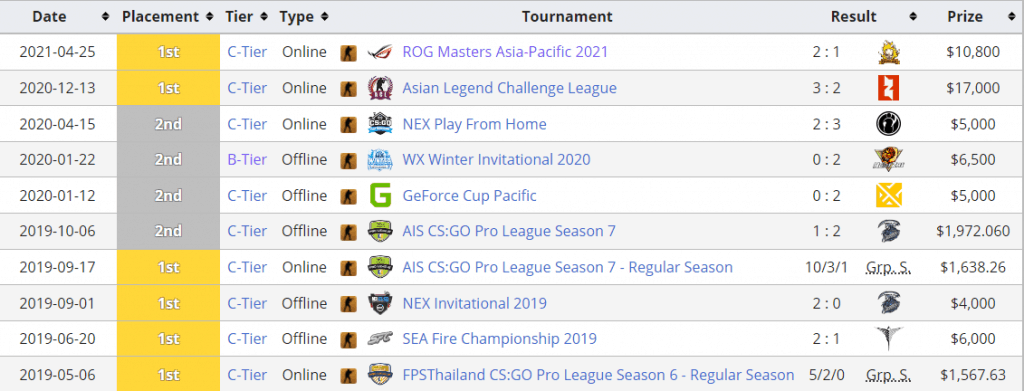Click the yellow opponent logo in GeForce Cup row
Image resolution: width=1024 pixels, height=391 pixels.
click(x=888, y=195)
